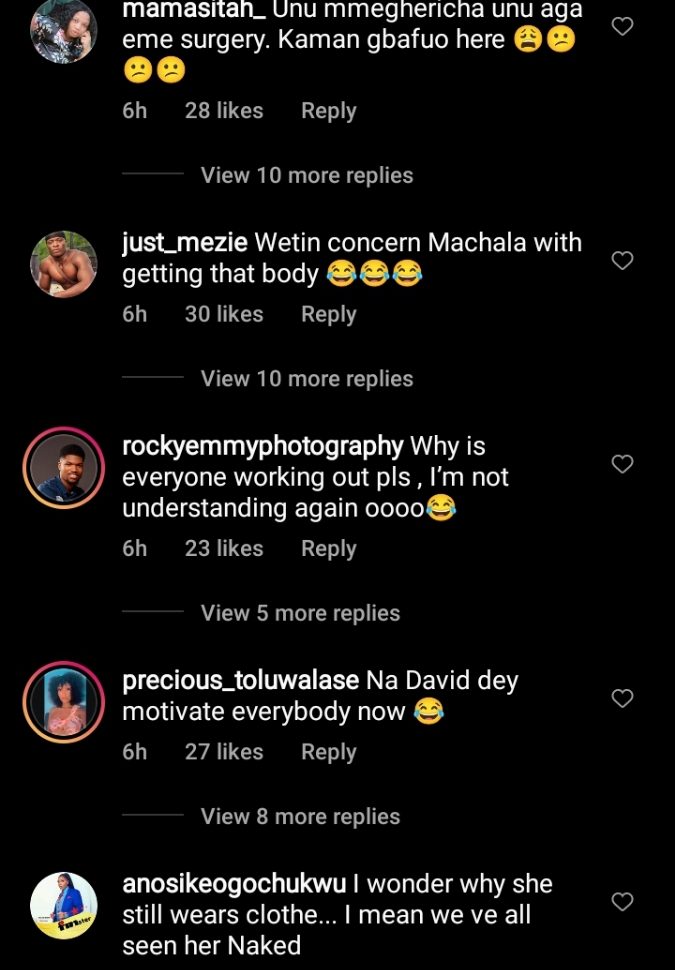Viewport: 675px width, 970px height.
Task: Tap heart on anosikeogochukwu's comment
Action: coord(622,902)
